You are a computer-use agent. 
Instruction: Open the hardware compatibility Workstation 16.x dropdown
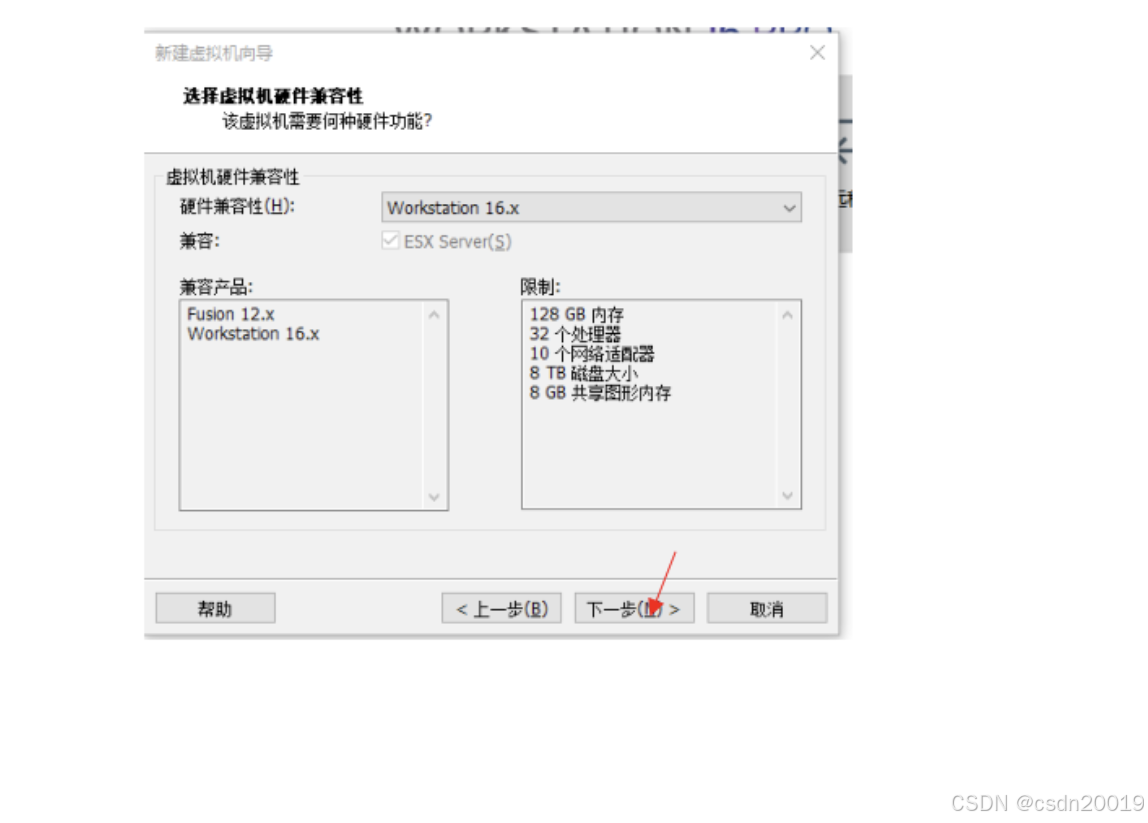(x=591, y=207)
